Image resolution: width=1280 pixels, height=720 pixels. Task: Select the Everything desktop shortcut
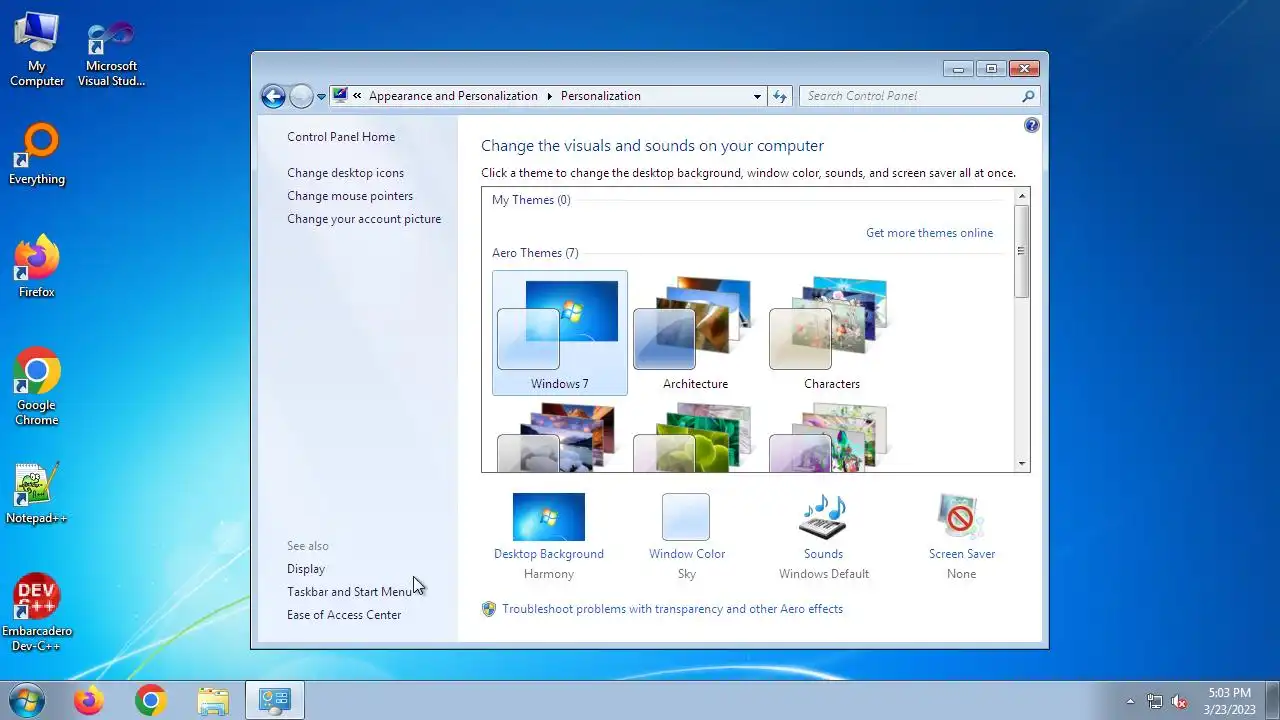(37, 155)
